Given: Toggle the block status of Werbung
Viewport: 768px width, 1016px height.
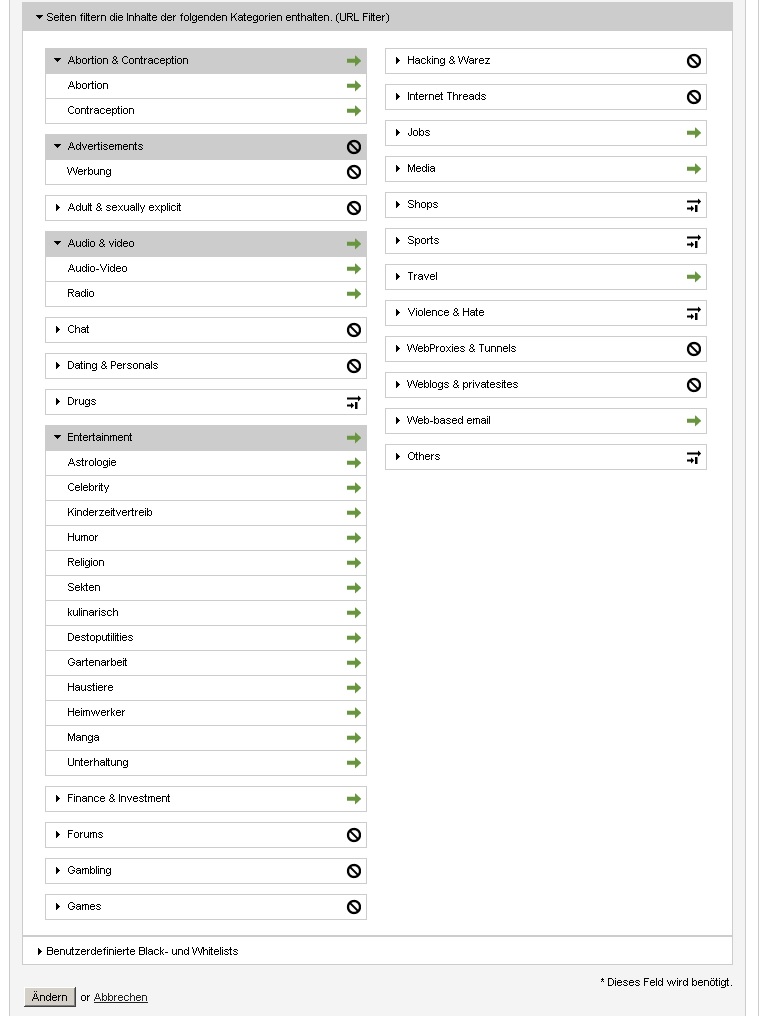Looking at the screenshot, I should (x=354, y=172).
